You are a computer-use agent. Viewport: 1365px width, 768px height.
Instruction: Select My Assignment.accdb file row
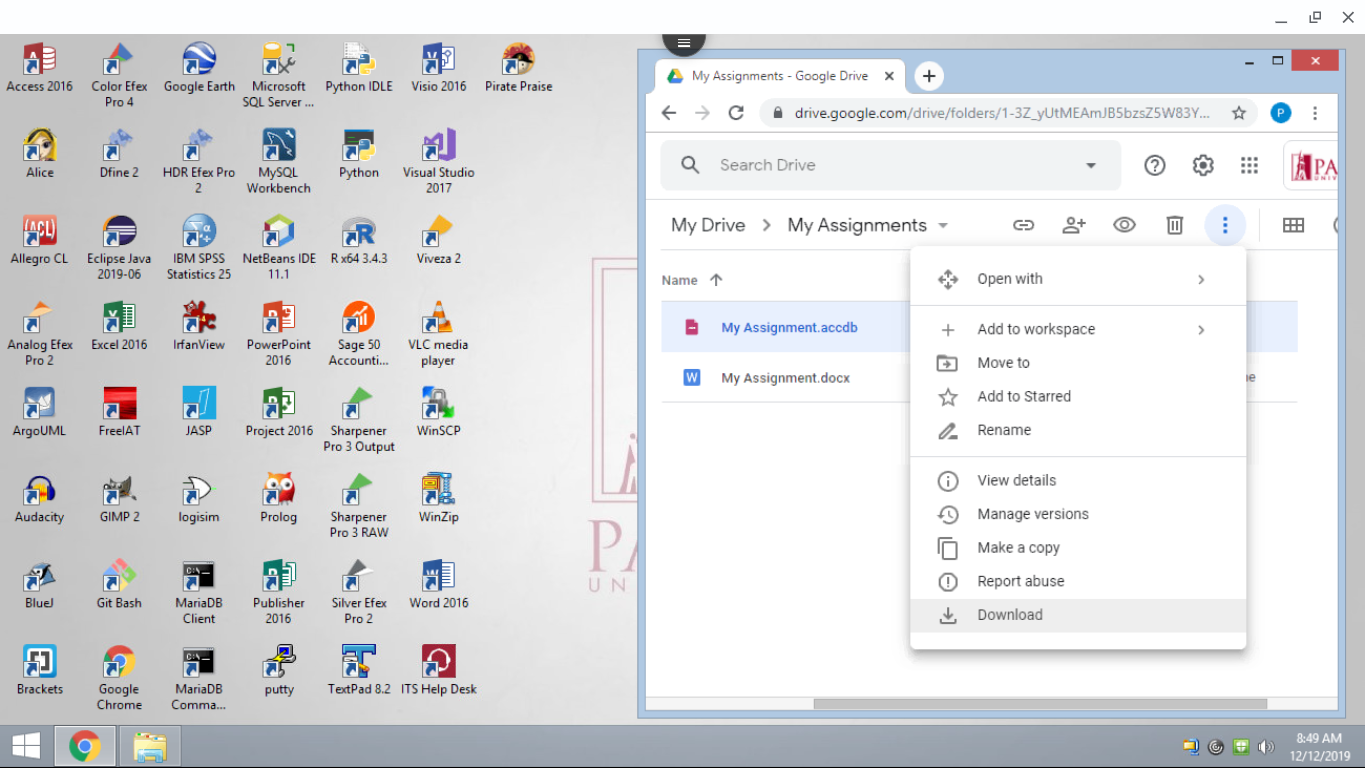[785, 328]
